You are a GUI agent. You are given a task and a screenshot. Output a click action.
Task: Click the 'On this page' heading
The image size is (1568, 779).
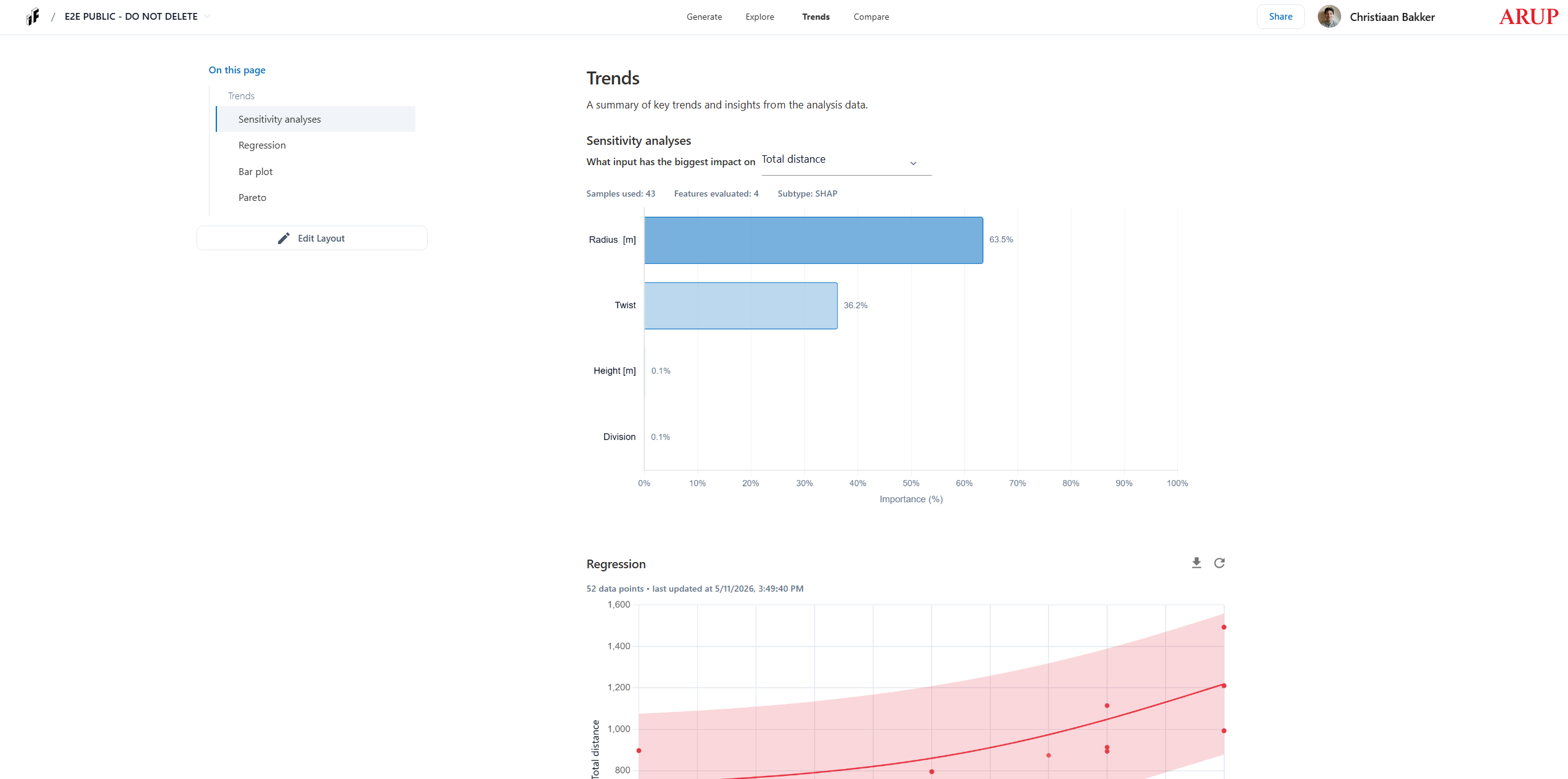[237, 70]
